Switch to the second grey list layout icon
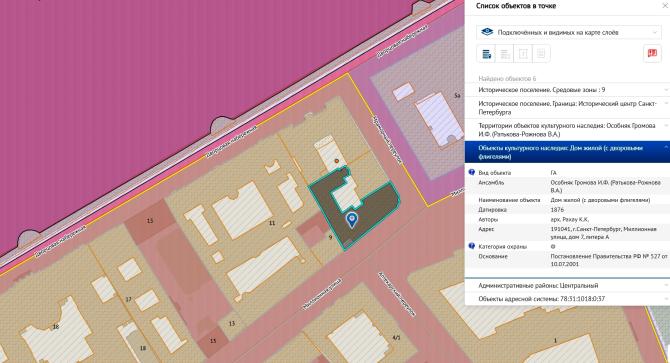This screenshot has width=670, height=363. coord(505,54)
